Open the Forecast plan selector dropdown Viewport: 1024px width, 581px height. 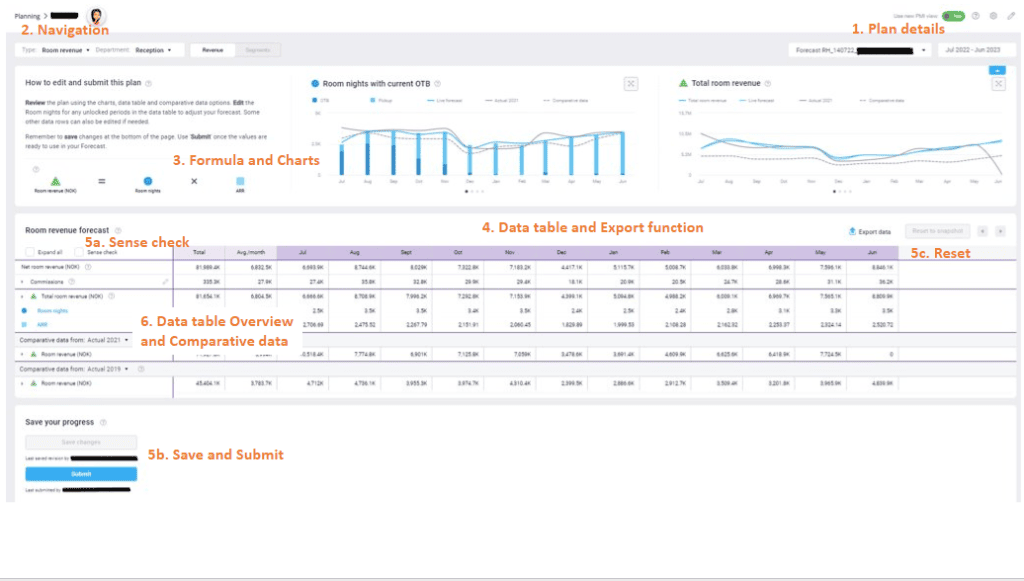[x=860, y=49]
